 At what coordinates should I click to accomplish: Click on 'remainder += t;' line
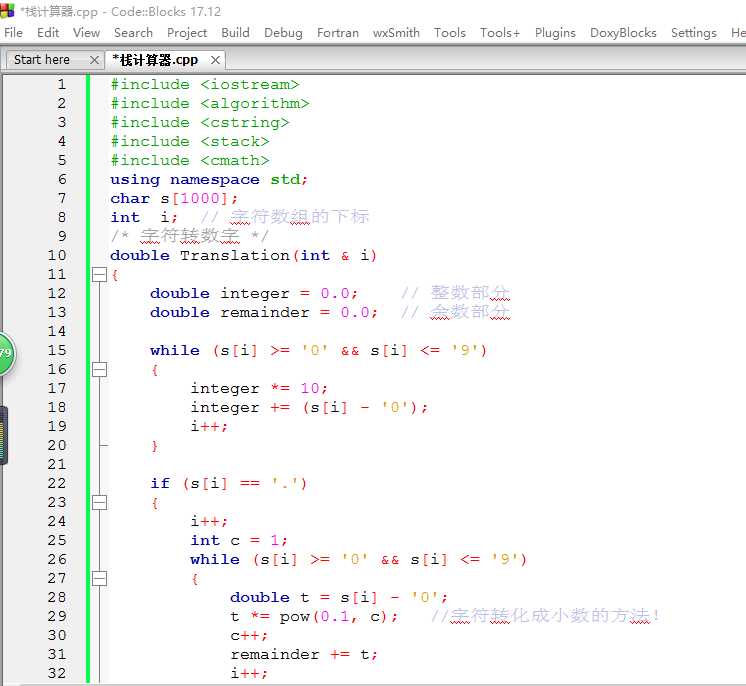pyautogui.click(x=304, y=655)
